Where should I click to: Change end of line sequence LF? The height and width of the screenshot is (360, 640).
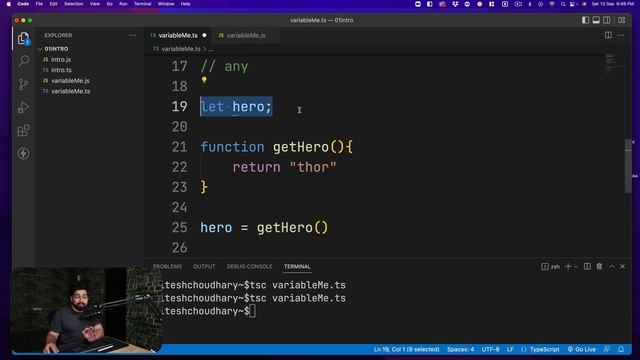(510, 349)
